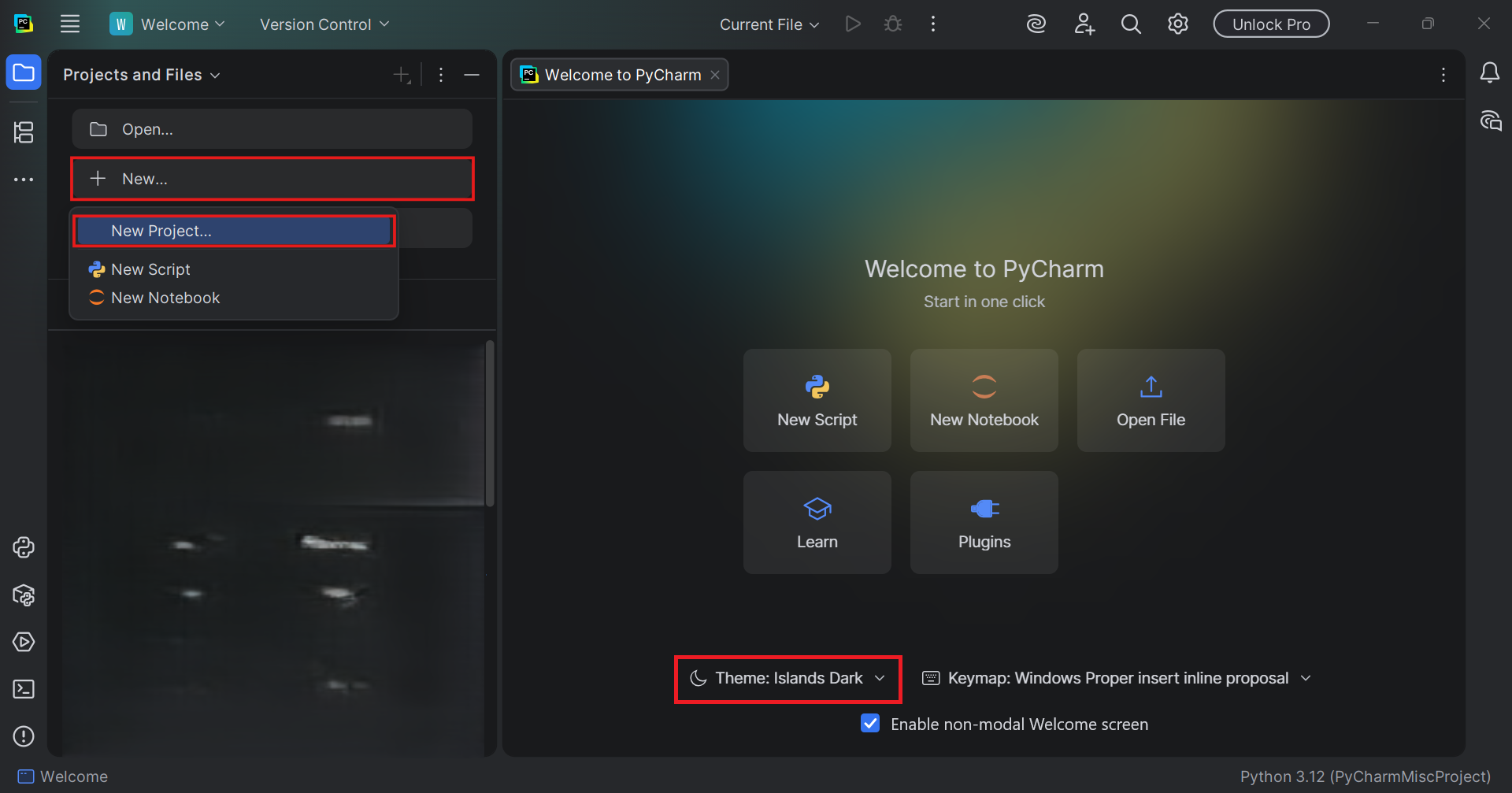
Task: Uncheck Enable non-modal Welcome screen
Action: pos(870,724)
